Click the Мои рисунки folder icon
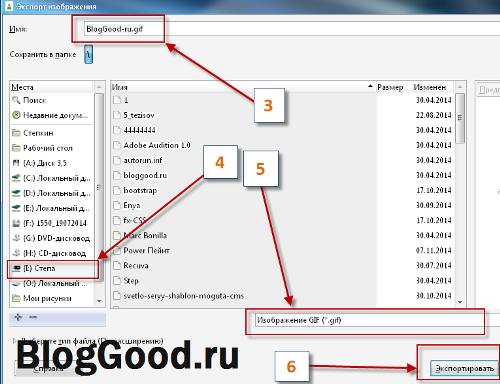 tap(16, 298)
